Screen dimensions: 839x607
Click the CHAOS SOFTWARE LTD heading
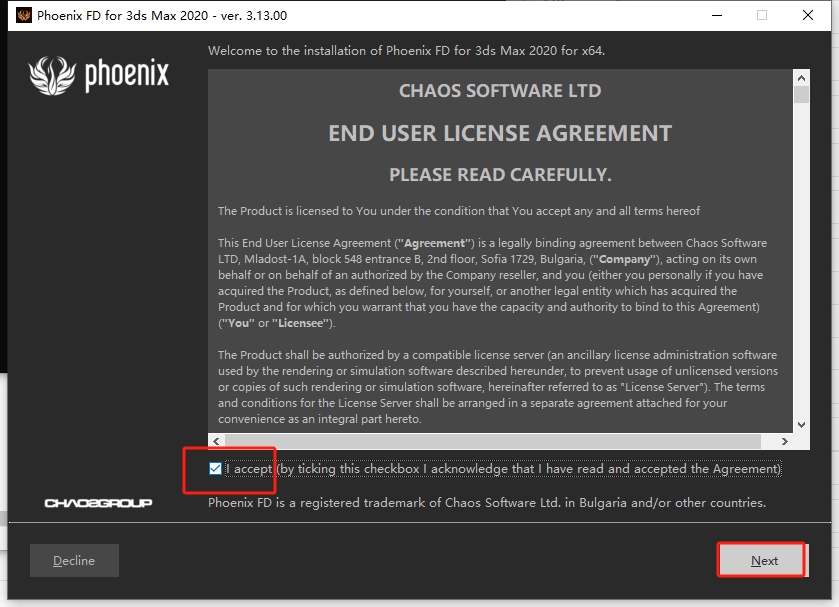point(500,90)
